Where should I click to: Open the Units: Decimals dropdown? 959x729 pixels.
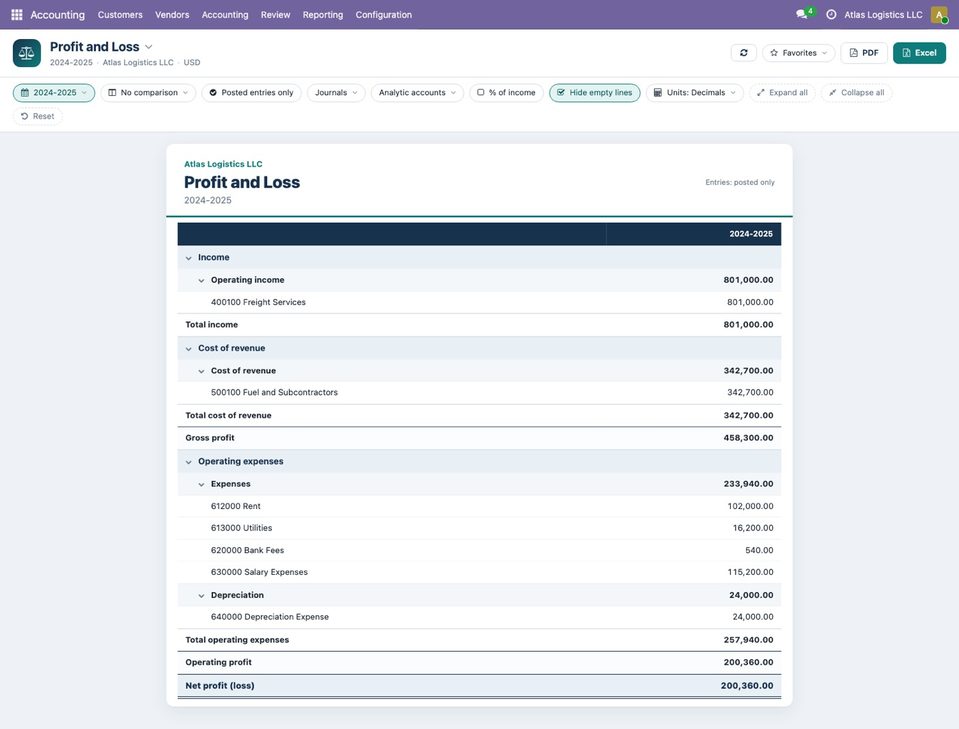pyautogui.click(x=695, y=93)
